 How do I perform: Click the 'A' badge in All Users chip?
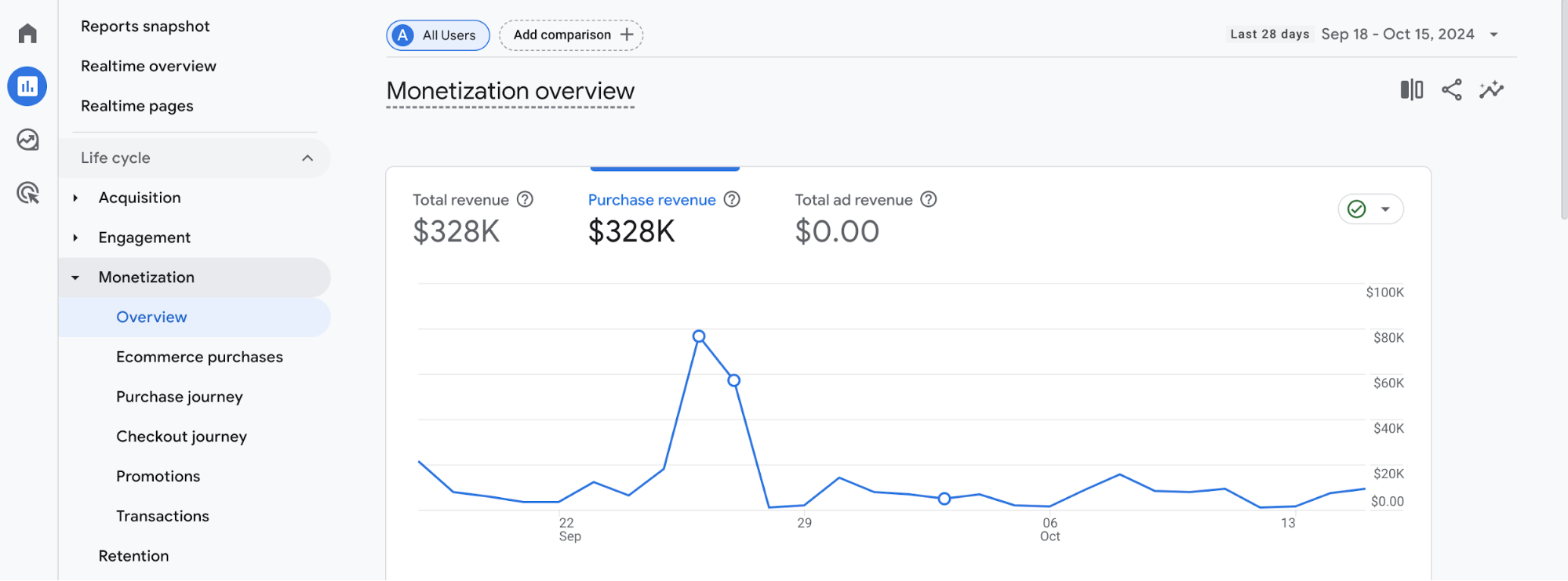(403, 35)
